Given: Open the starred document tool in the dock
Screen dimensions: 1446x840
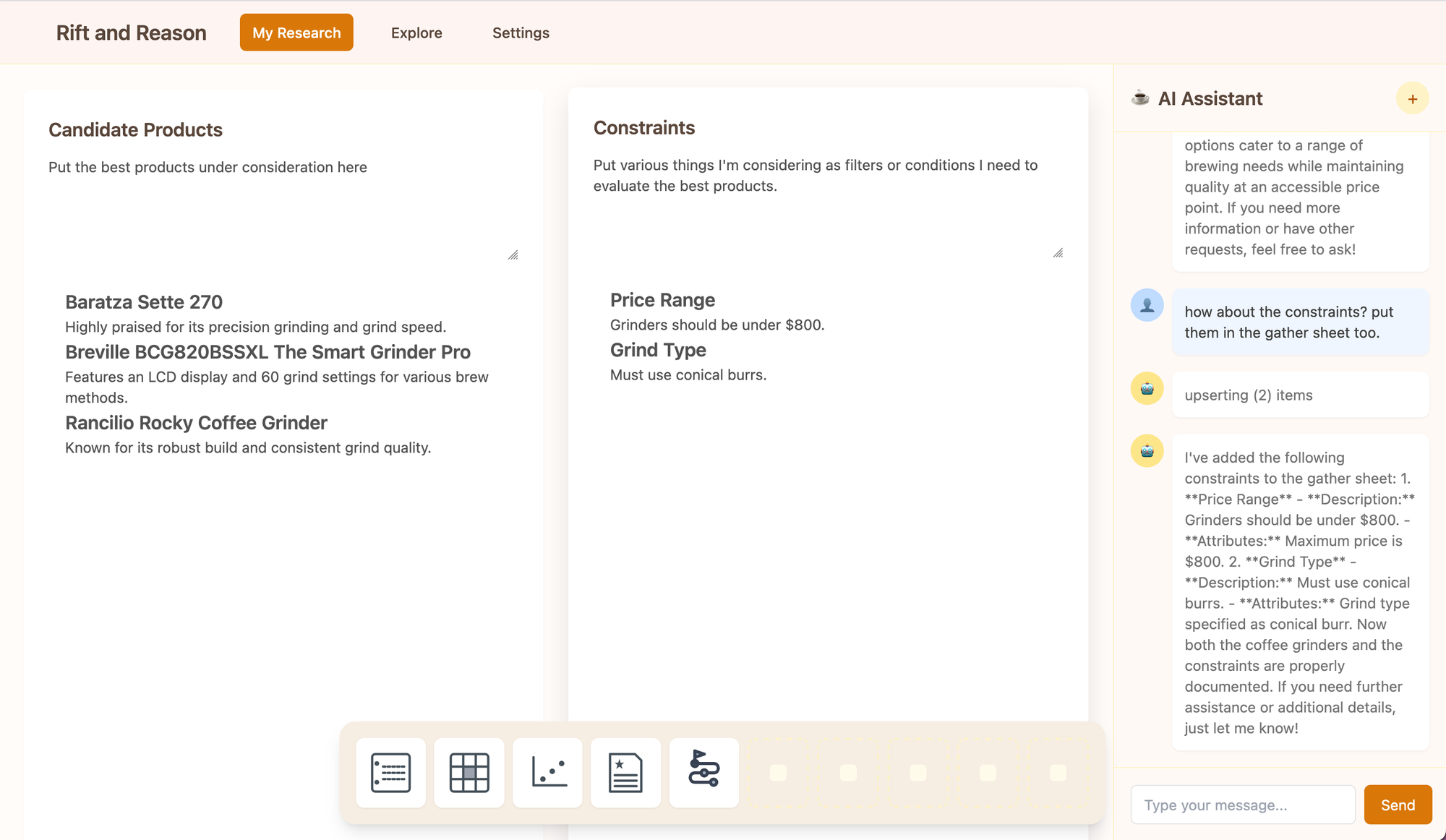Looking at the screenshot, I should [625, 773].
